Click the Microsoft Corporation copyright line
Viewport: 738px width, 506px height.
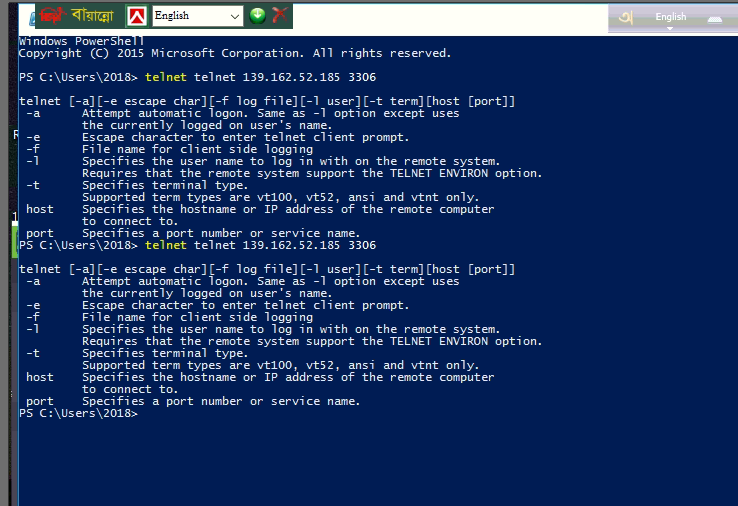[234, 53]
